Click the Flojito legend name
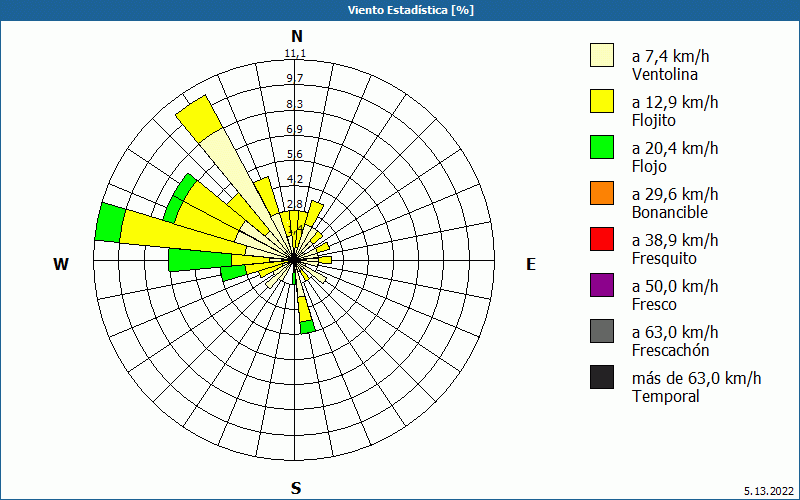 click(x=654, y=120)
